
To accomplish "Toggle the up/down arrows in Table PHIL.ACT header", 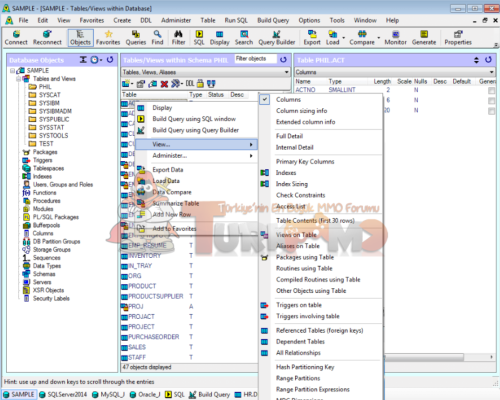I will pos(476,60).
